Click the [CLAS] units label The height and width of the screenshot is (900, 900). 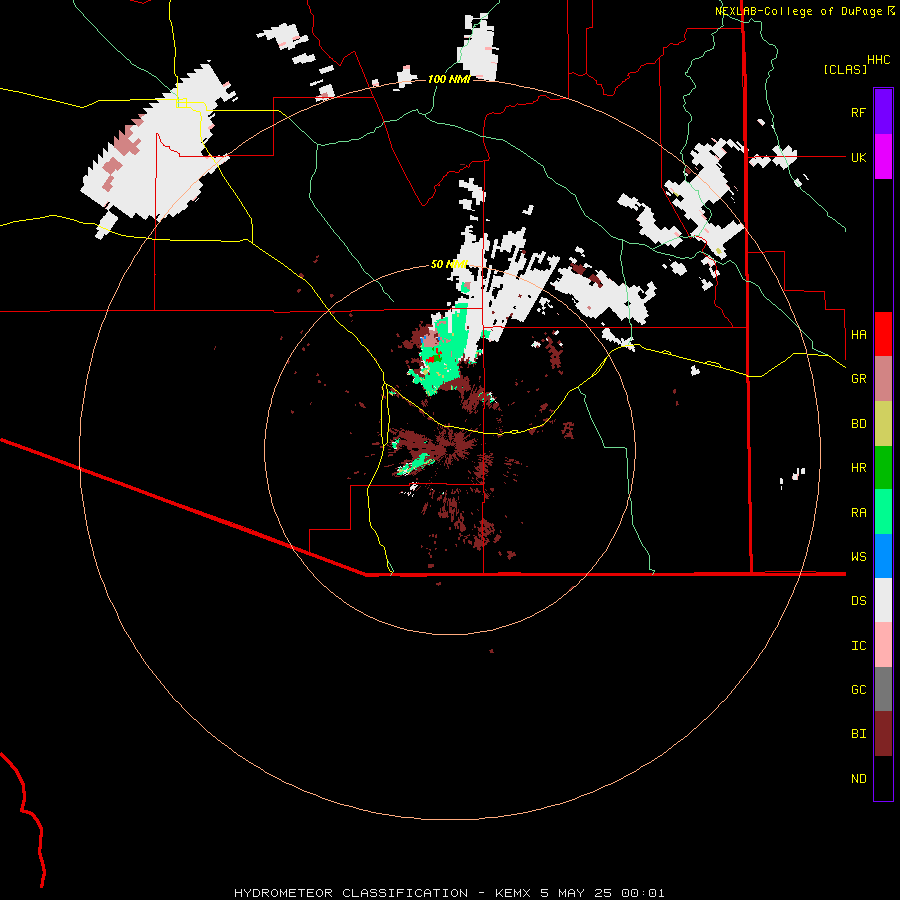click(845, 69)
